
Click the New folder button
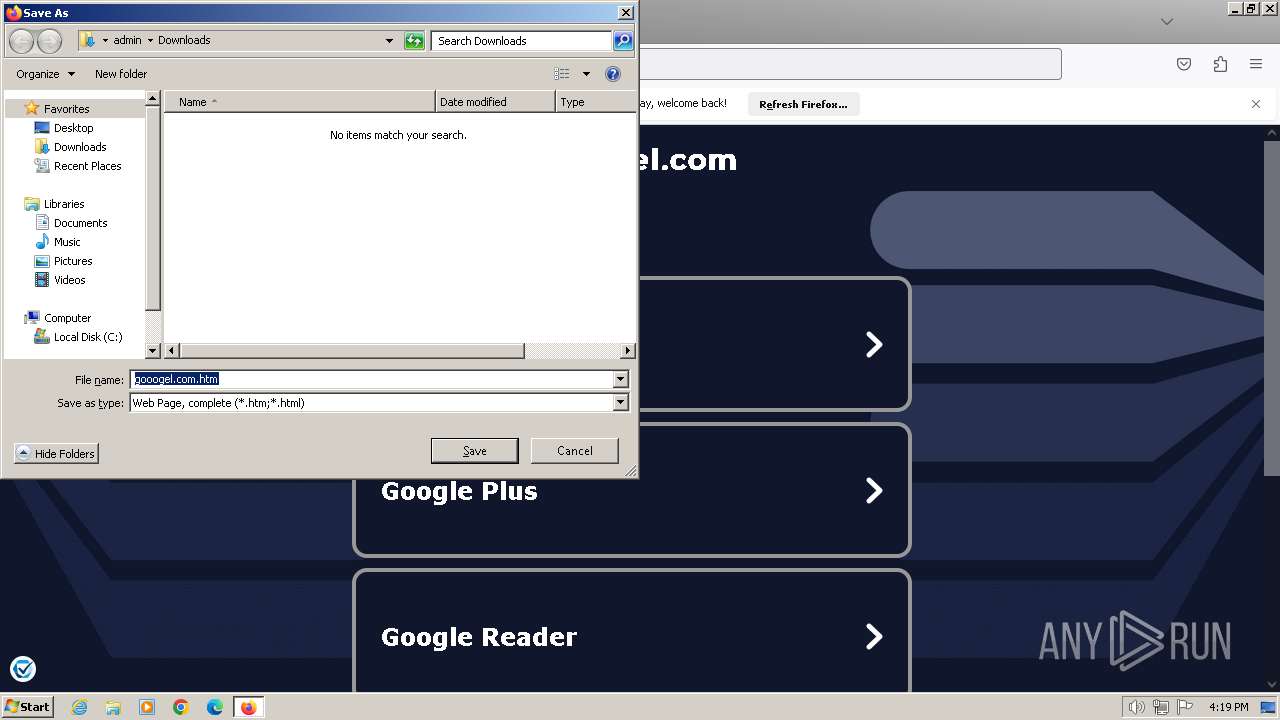[121, 74]
